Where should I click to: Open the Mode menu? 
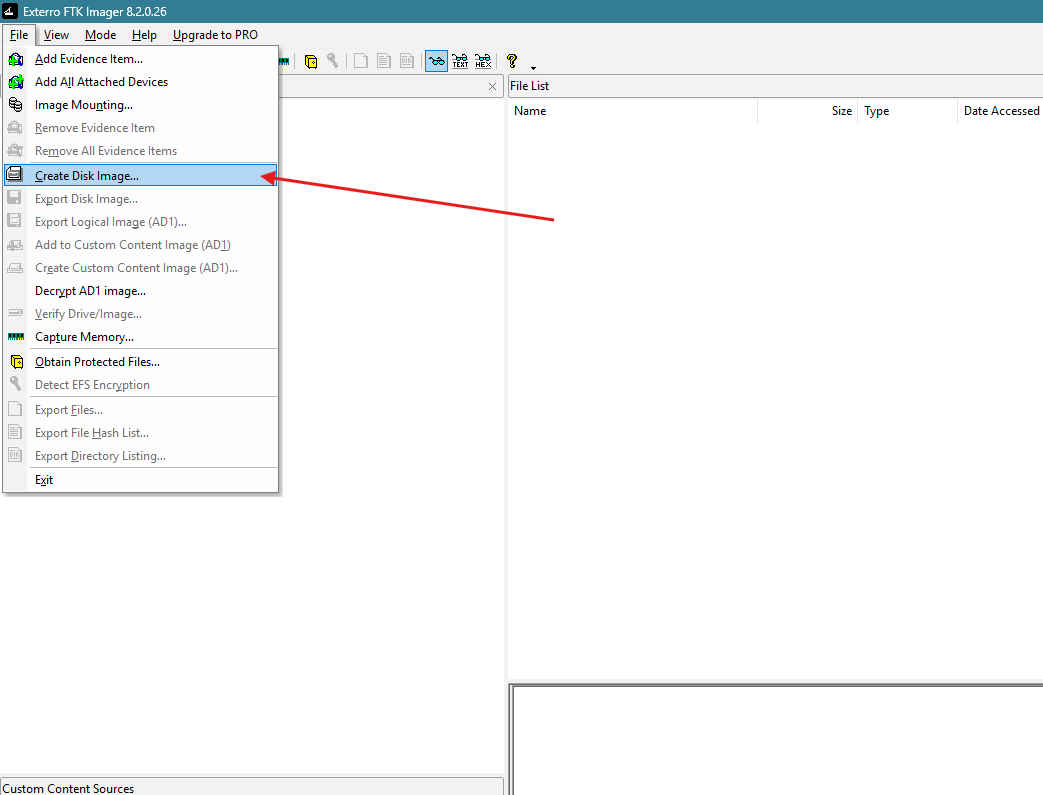pos(100,35)
